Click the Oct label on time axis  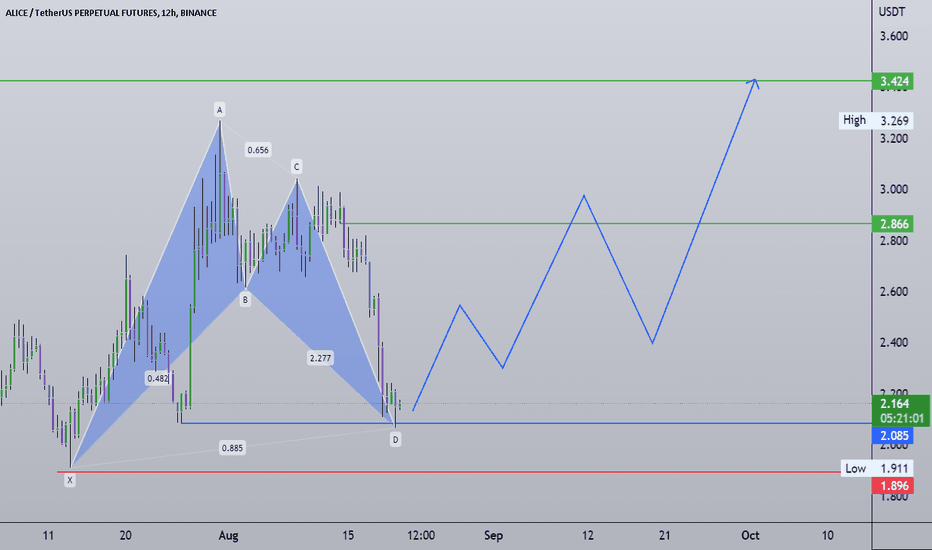coord(750,535)
